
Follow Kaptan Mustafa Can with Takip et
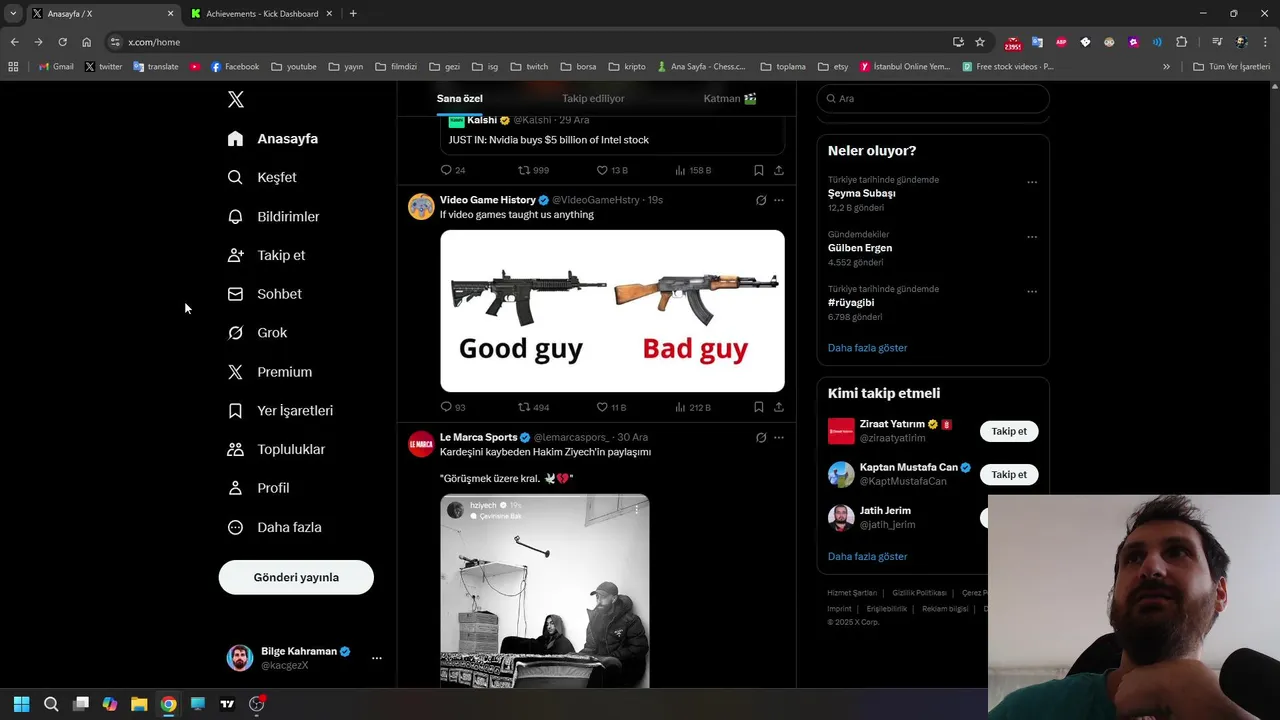[1009, 474]
